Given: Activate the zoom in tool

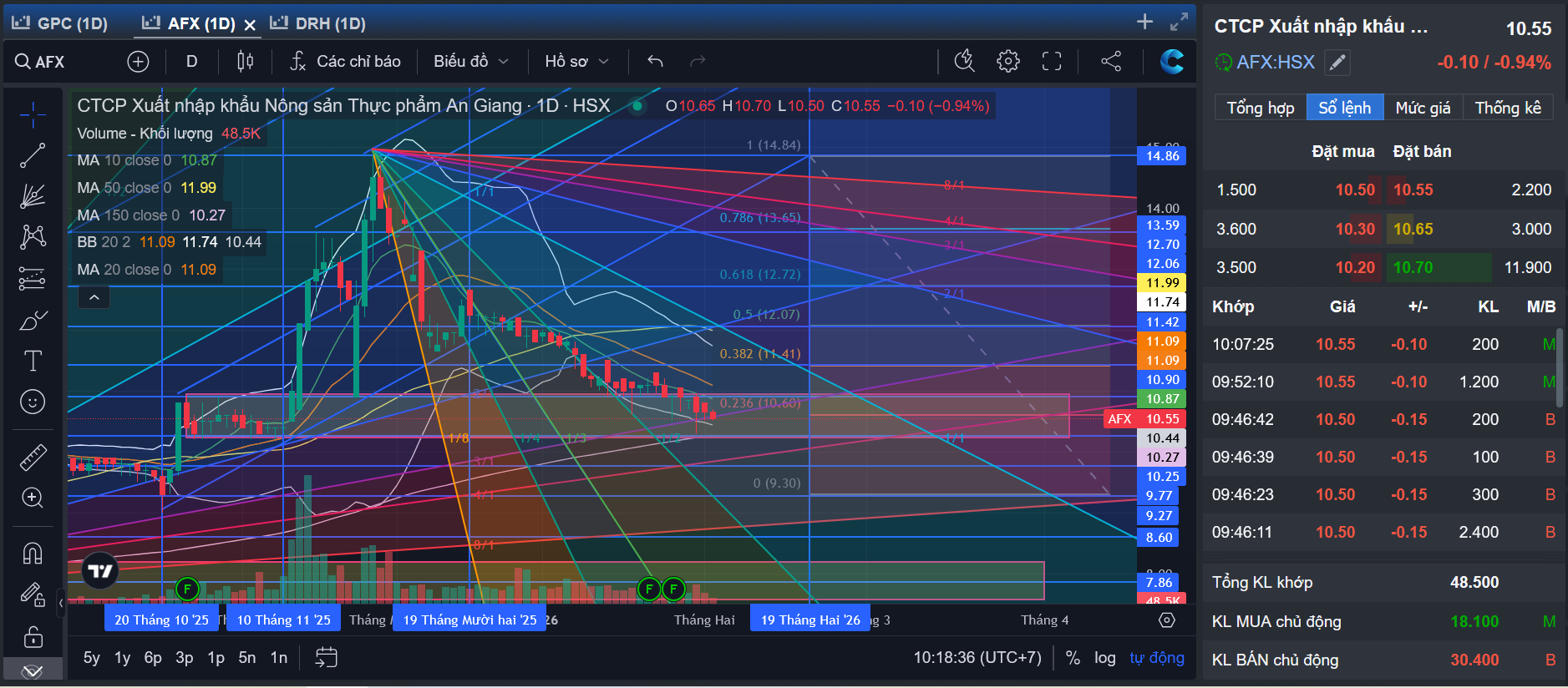Looking at the screenshot, I should tap(33, 498).
